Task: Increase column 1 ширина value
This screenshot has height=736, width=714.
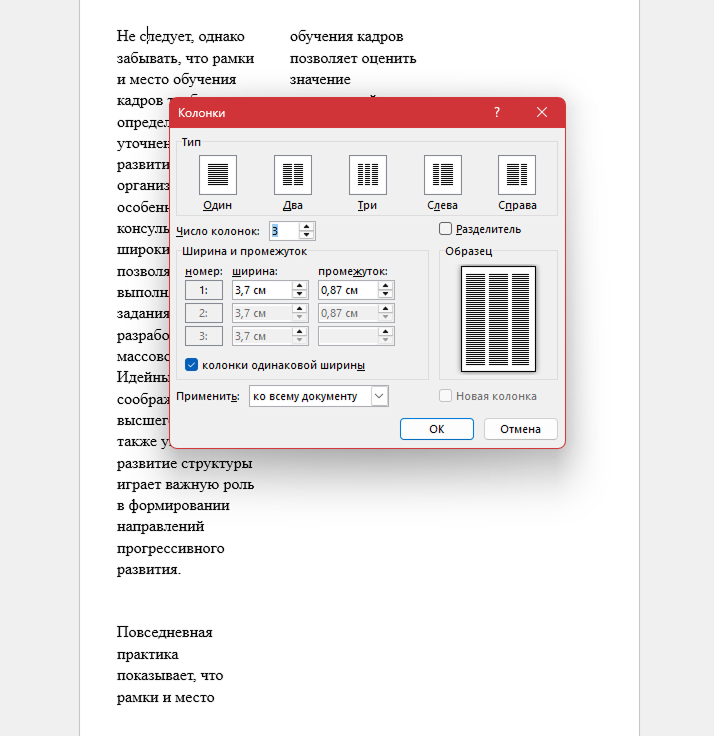Action: 299,285
